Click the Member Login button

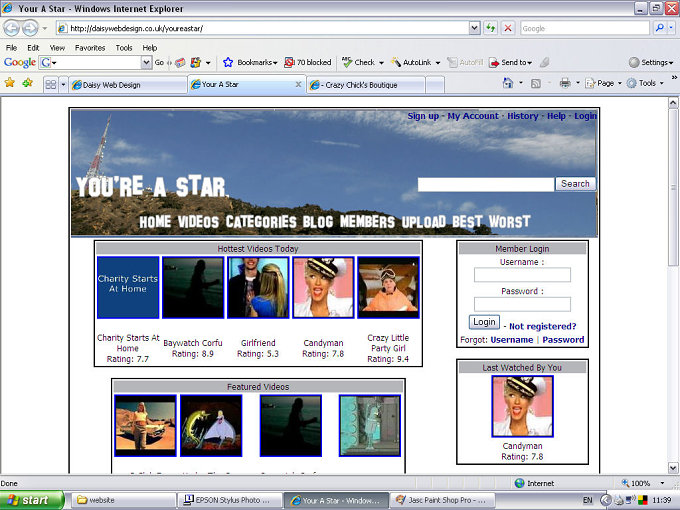(484, 322)
